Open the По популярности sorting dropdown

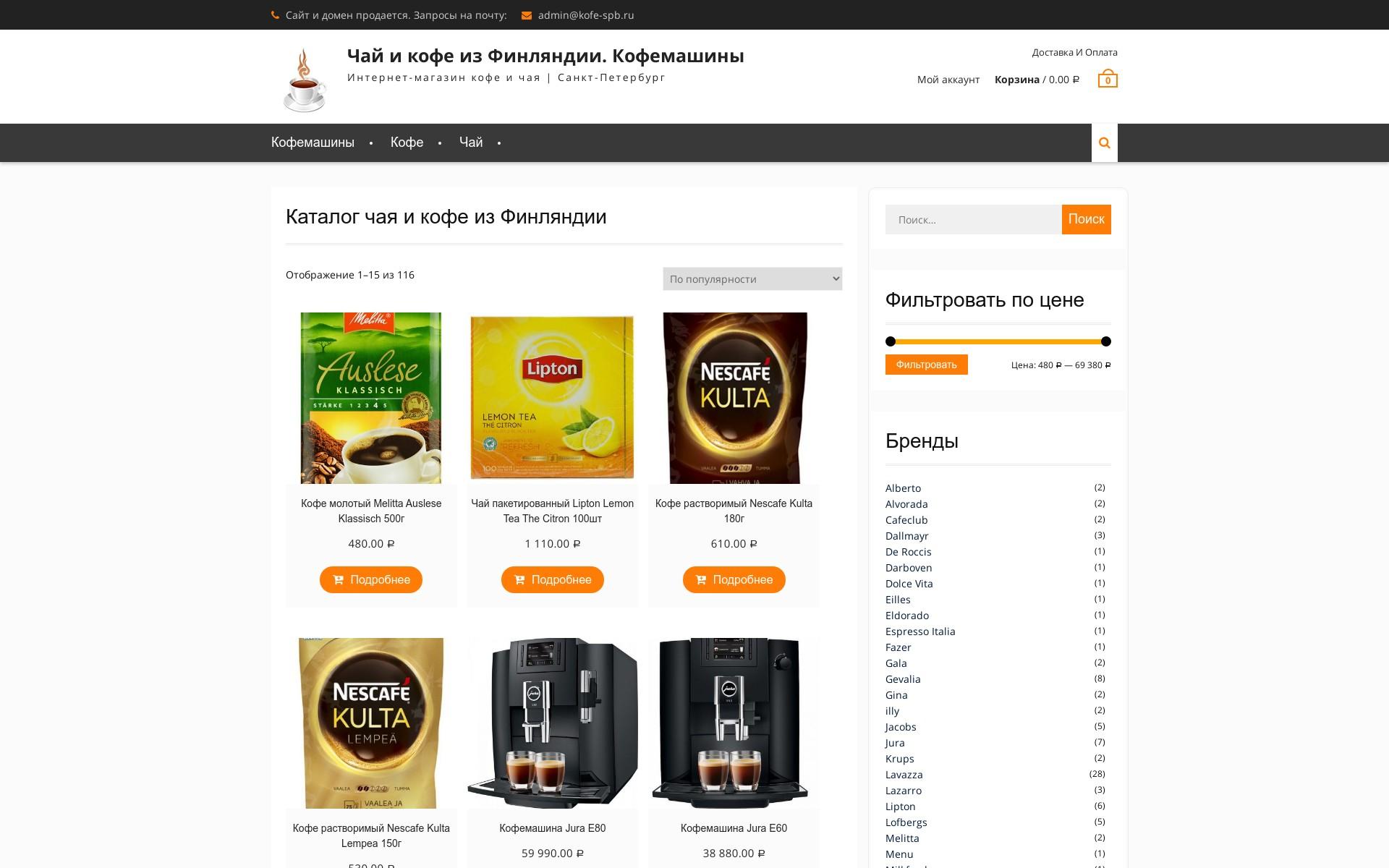coord(752,279)
